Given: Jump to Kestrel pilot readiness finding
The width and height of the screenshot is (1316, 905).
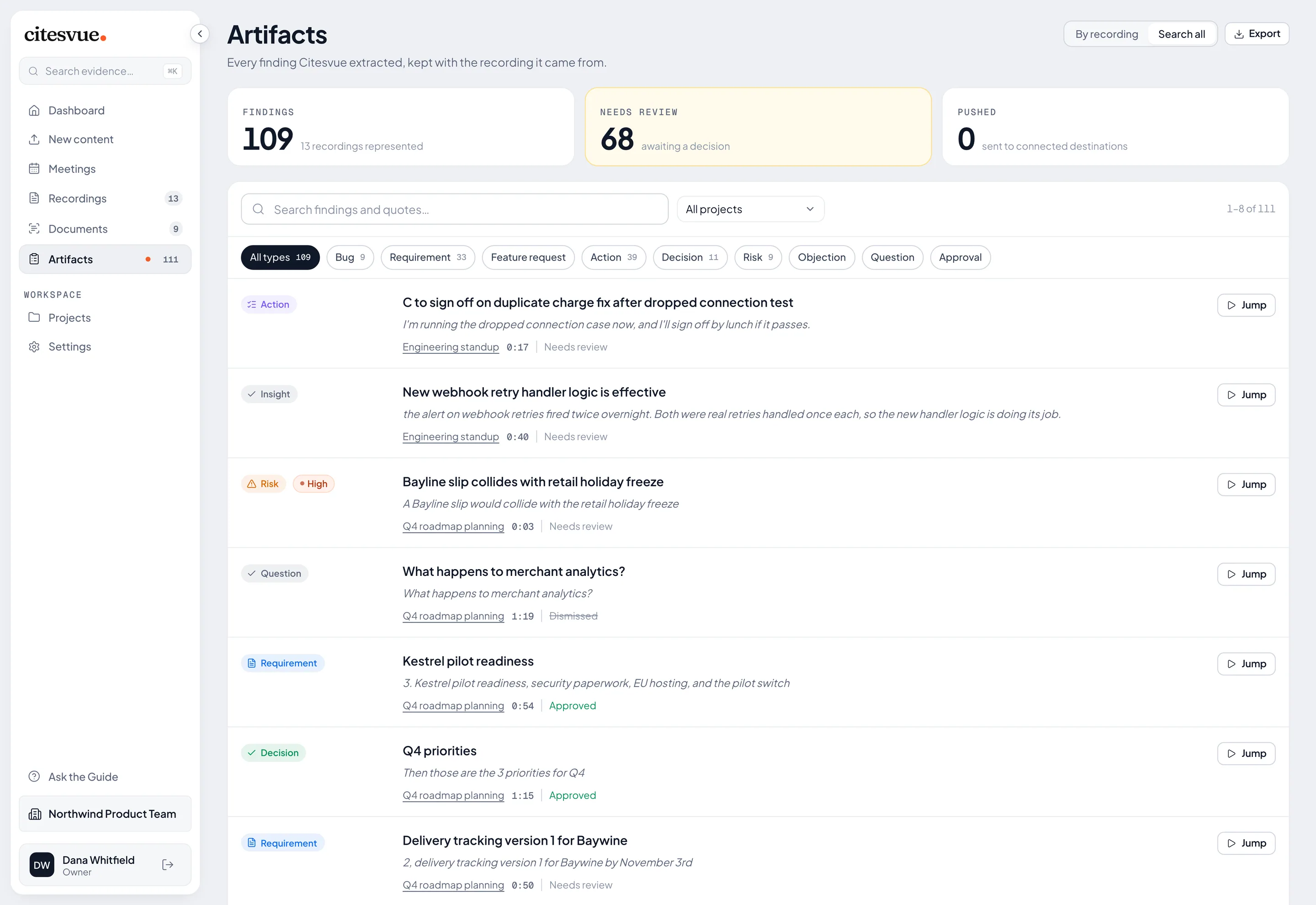Looking at the screenshot, I should [1246, 664].
